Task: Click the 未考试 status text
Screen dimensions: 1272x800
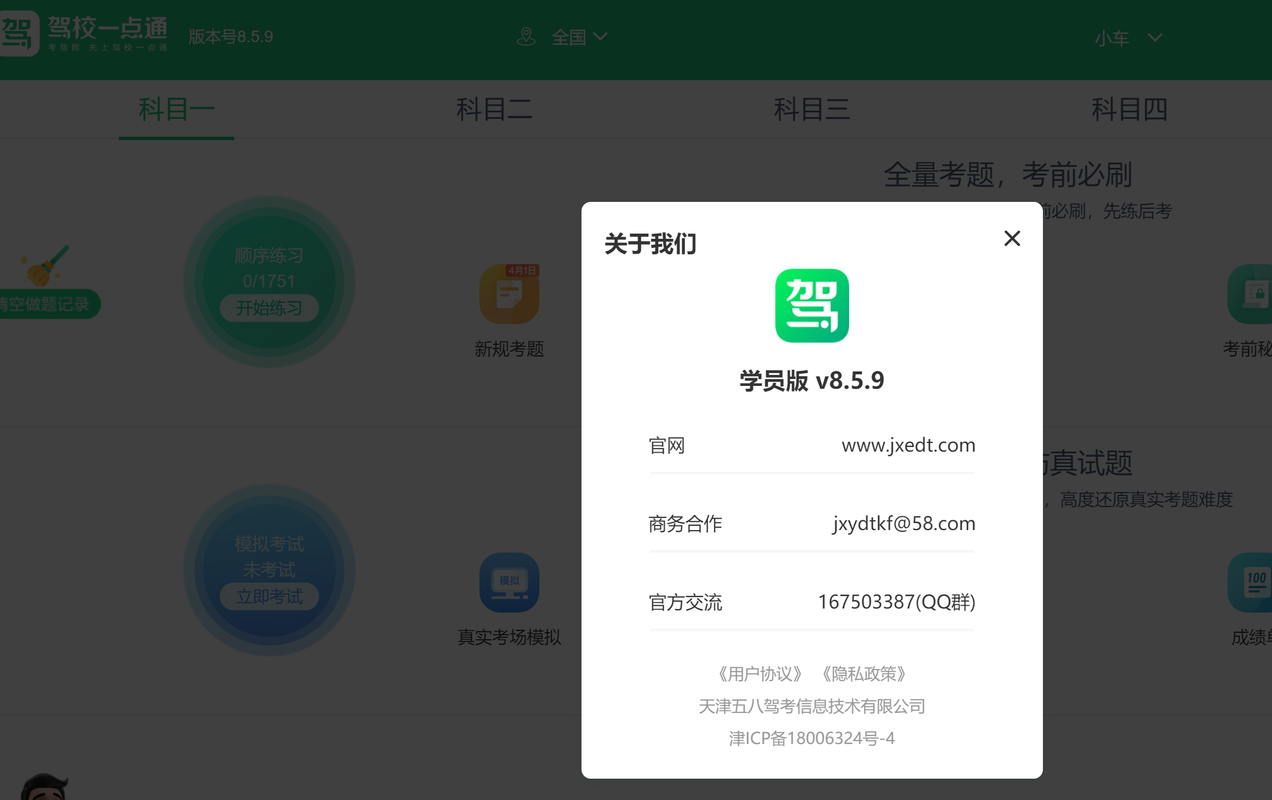Action: (x=269, y=570)
